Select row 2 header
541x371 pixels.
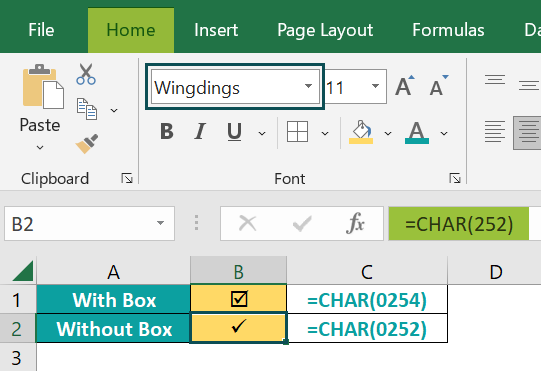click(18, 328)
